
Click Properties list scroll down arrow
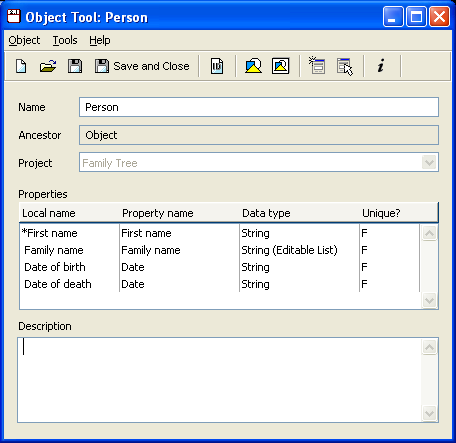tap(429, 300)
